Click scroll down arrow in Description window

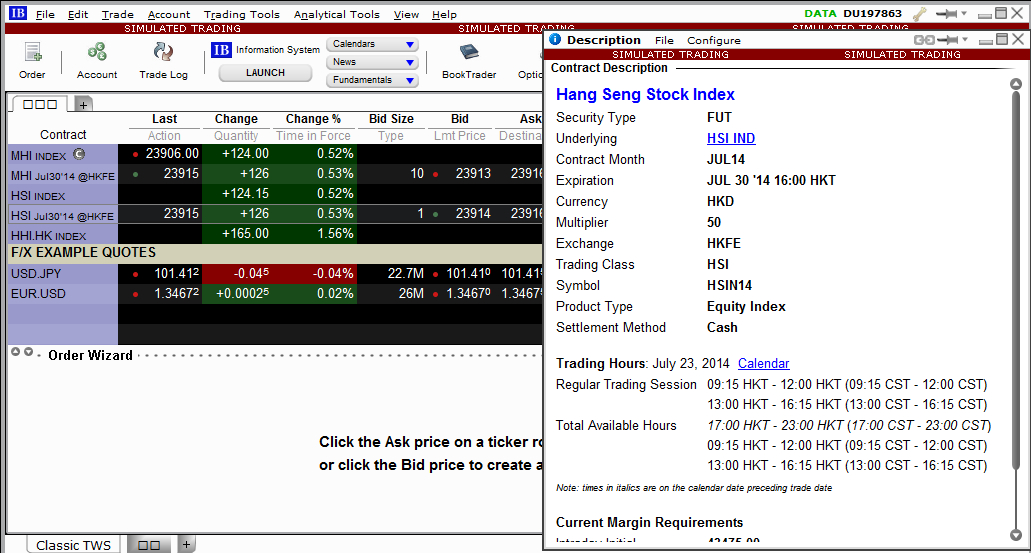click(1016, 535)
